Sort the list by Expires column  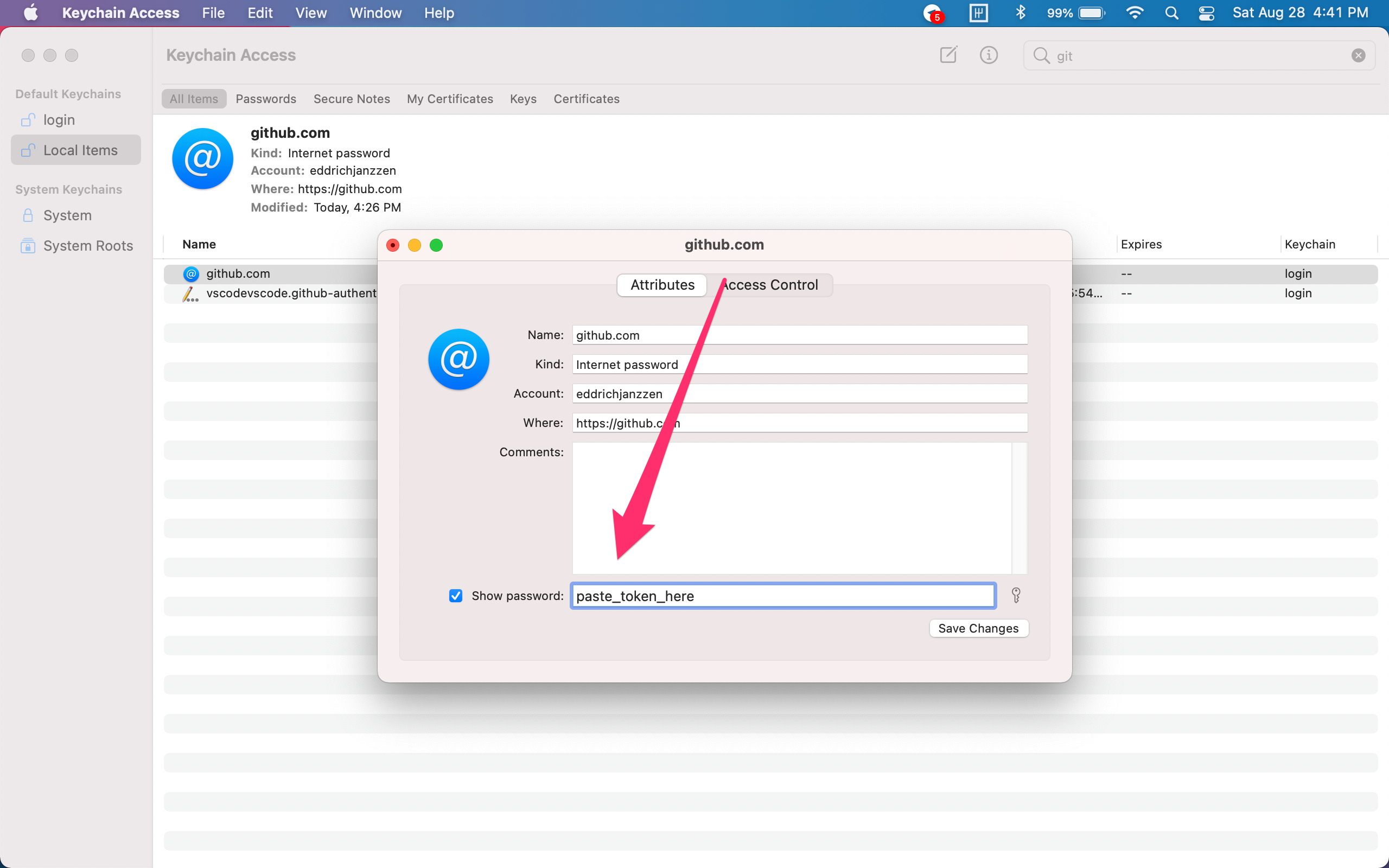(x=1141, y=245)
